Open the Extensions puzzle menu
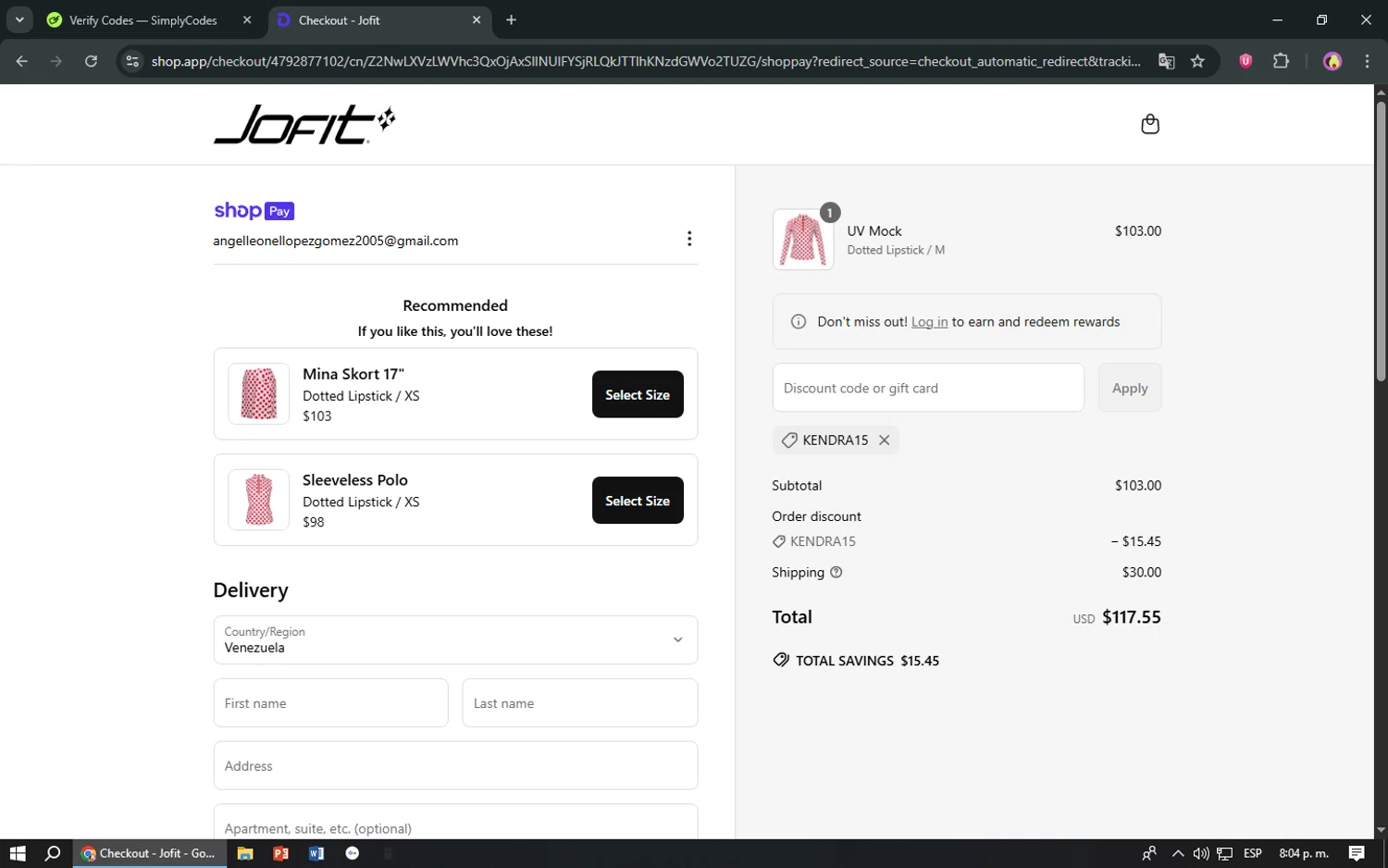 point(1281,61)
